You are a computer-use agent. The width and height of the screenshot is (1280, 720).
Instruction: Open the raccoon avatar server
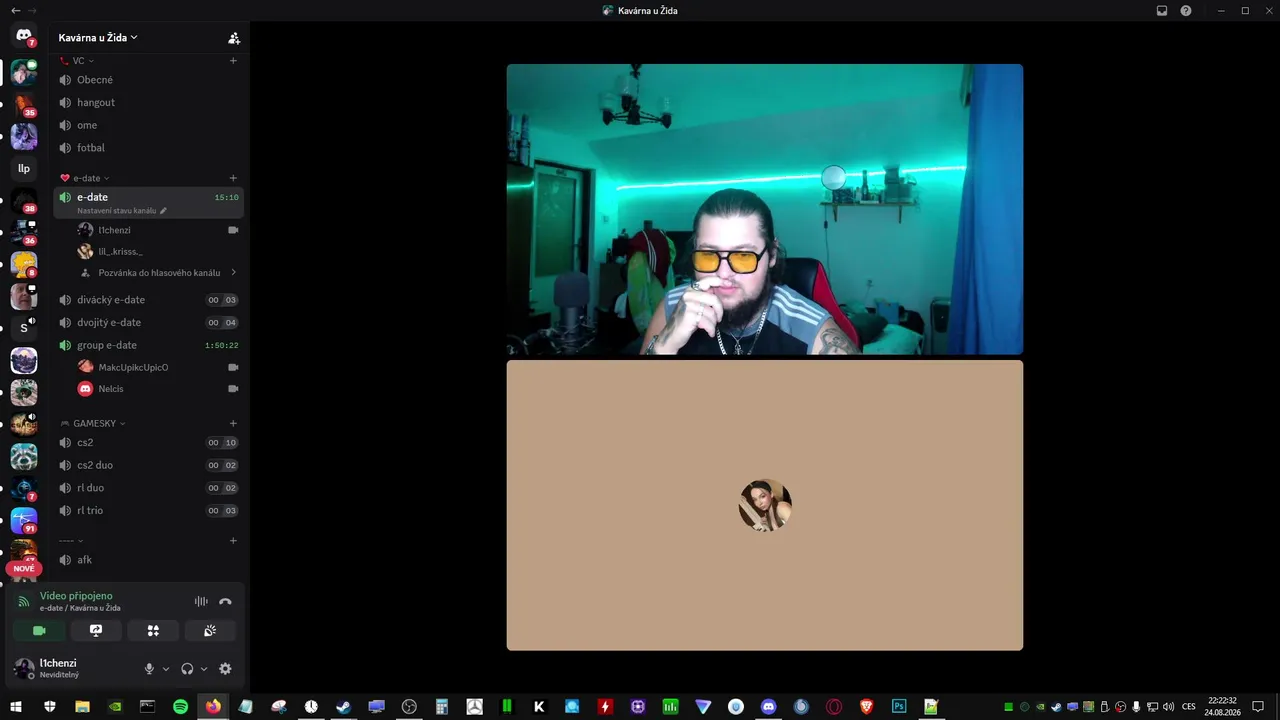[x=24, y=456]
